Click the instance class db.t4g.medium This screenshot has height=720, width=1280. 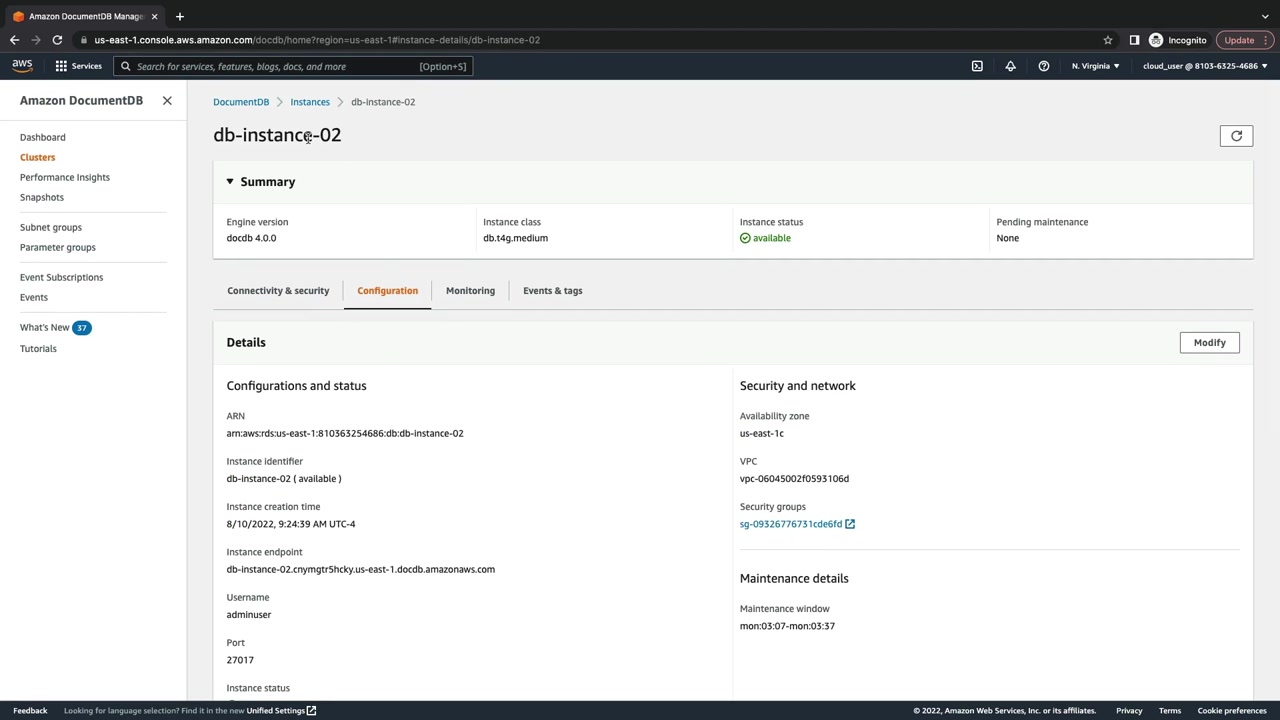tap(515, 238)
